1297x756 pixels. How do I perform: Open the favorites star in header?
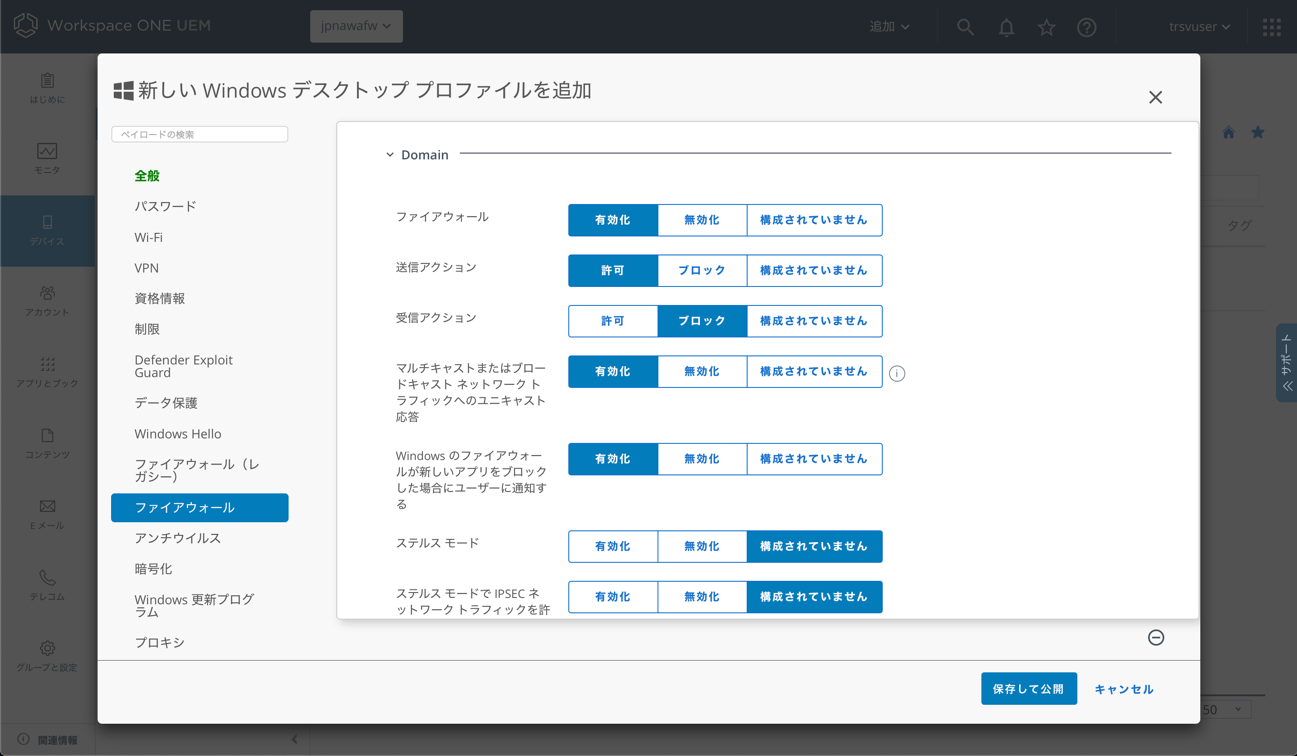(x=1046, y=27)
